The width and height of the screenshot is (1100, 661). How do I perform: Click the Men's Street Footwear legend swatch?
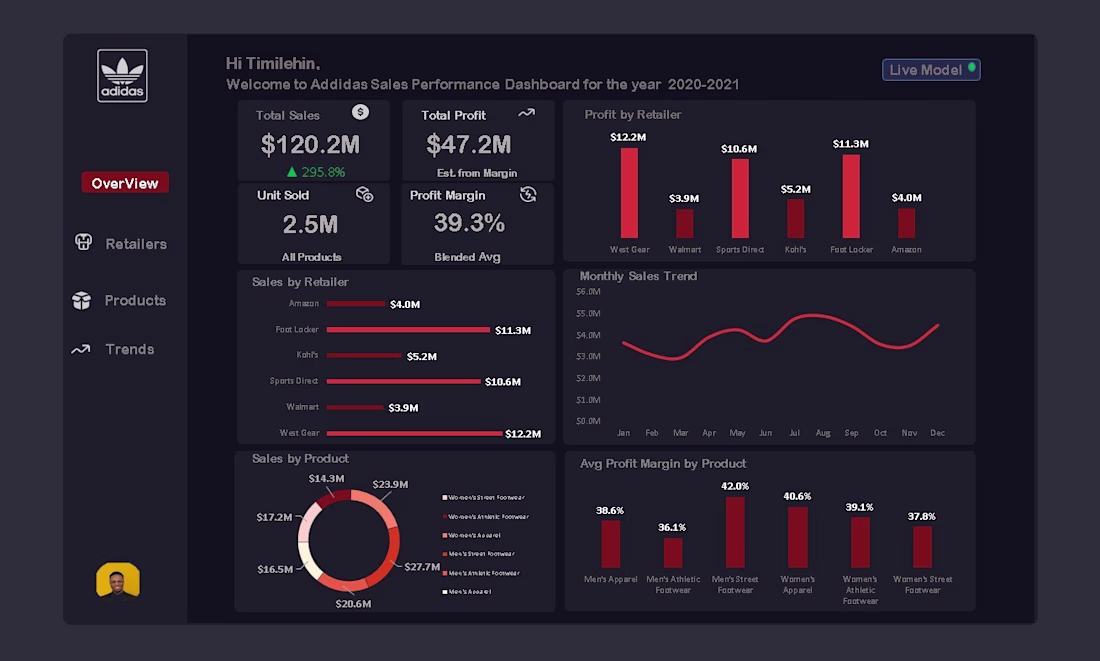(445, 554)
